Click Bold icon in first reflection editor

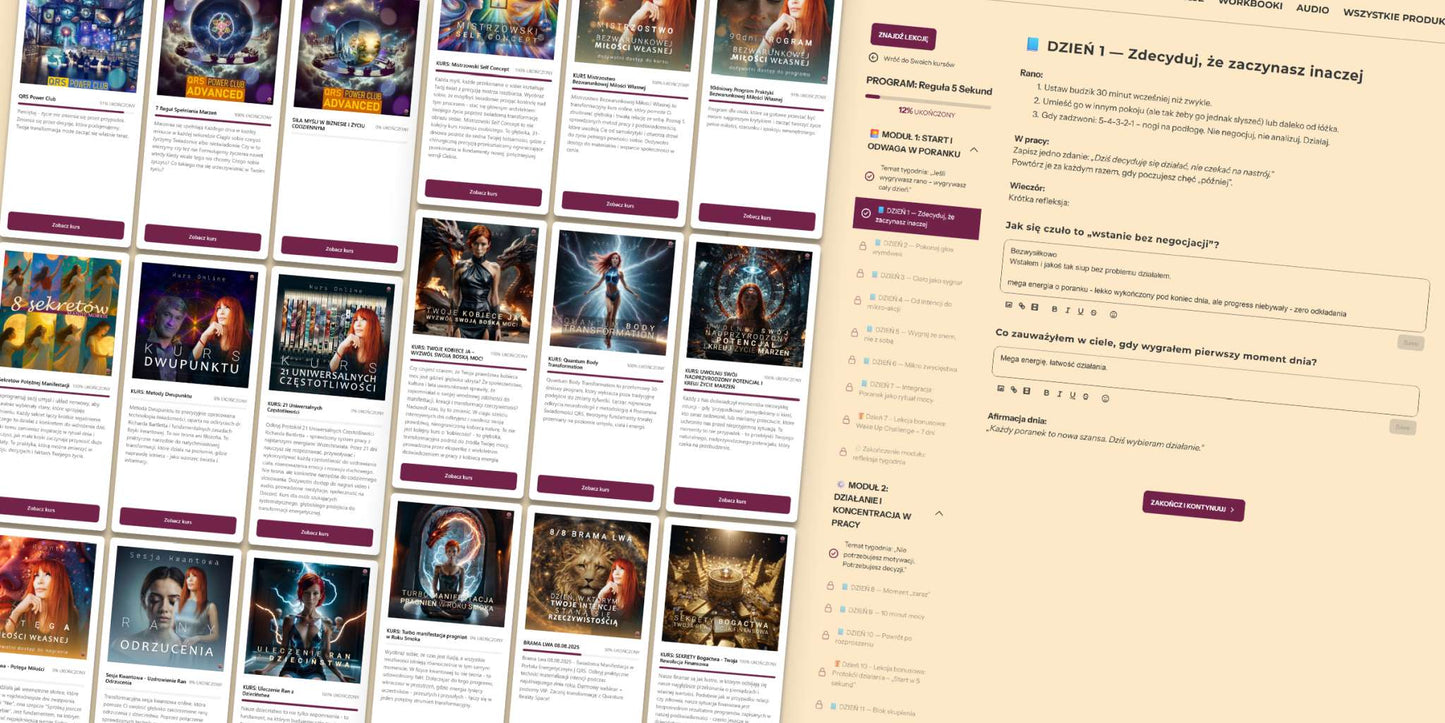(1053, 309)
